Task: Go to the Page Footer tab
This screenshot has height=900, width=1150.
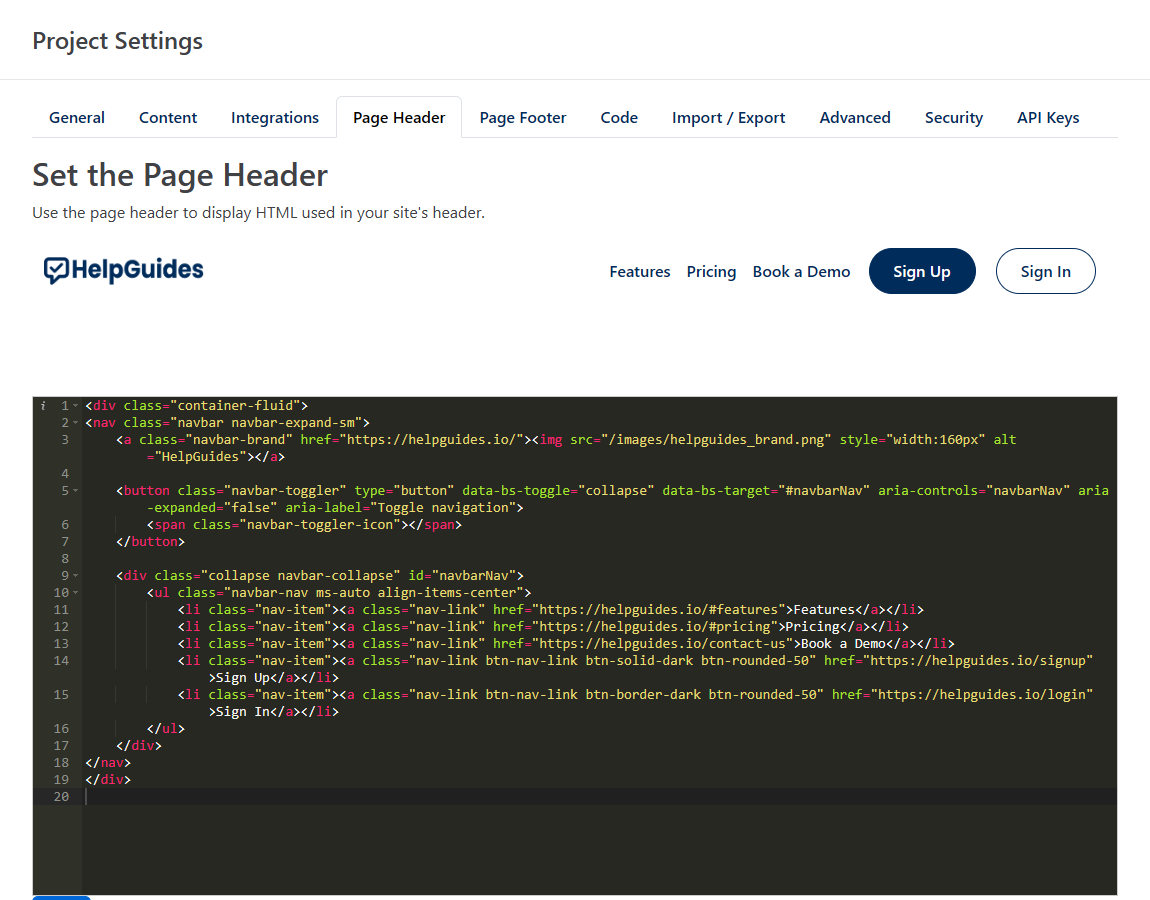Action: pos(523,117)
